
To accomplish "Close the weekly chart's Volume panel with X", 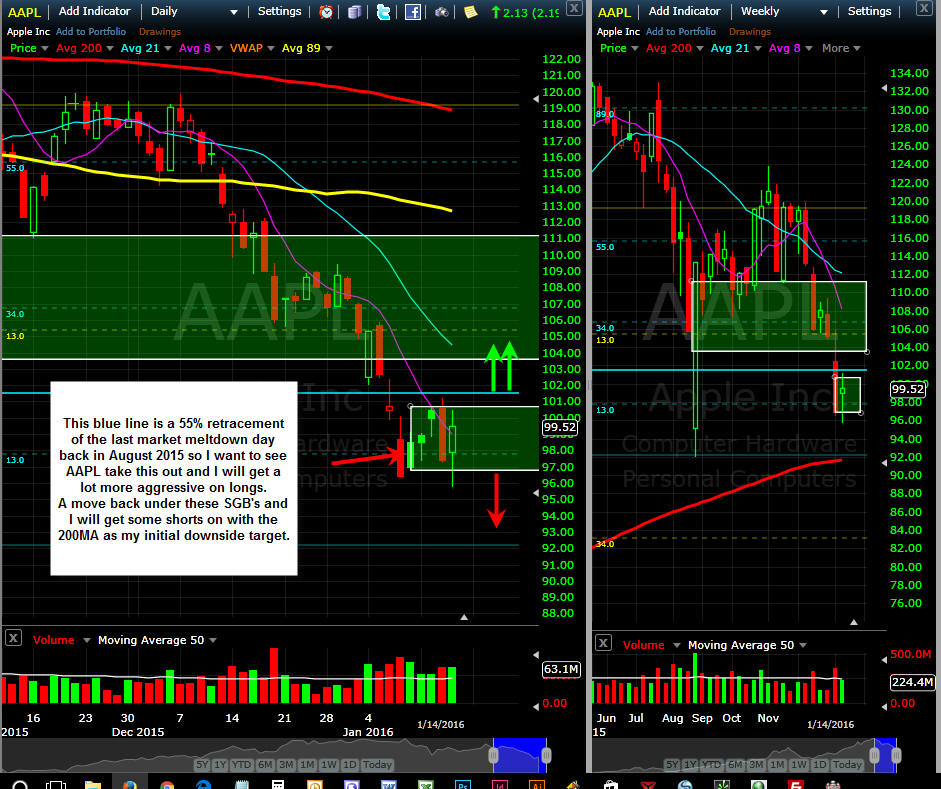I will [603, 643].
